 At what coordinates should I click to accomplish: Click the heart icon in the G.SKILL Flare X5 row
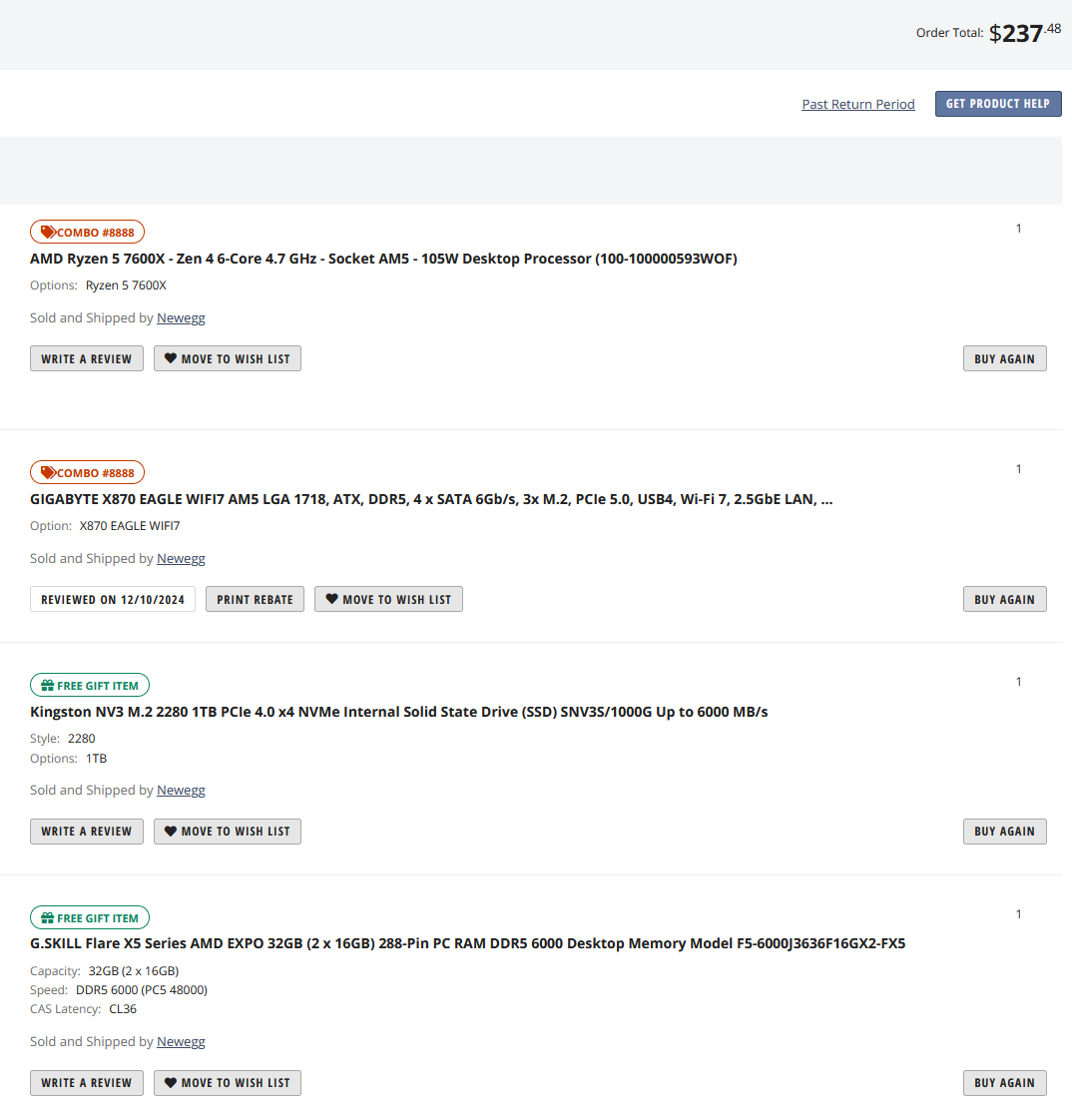pos(170,1083)
